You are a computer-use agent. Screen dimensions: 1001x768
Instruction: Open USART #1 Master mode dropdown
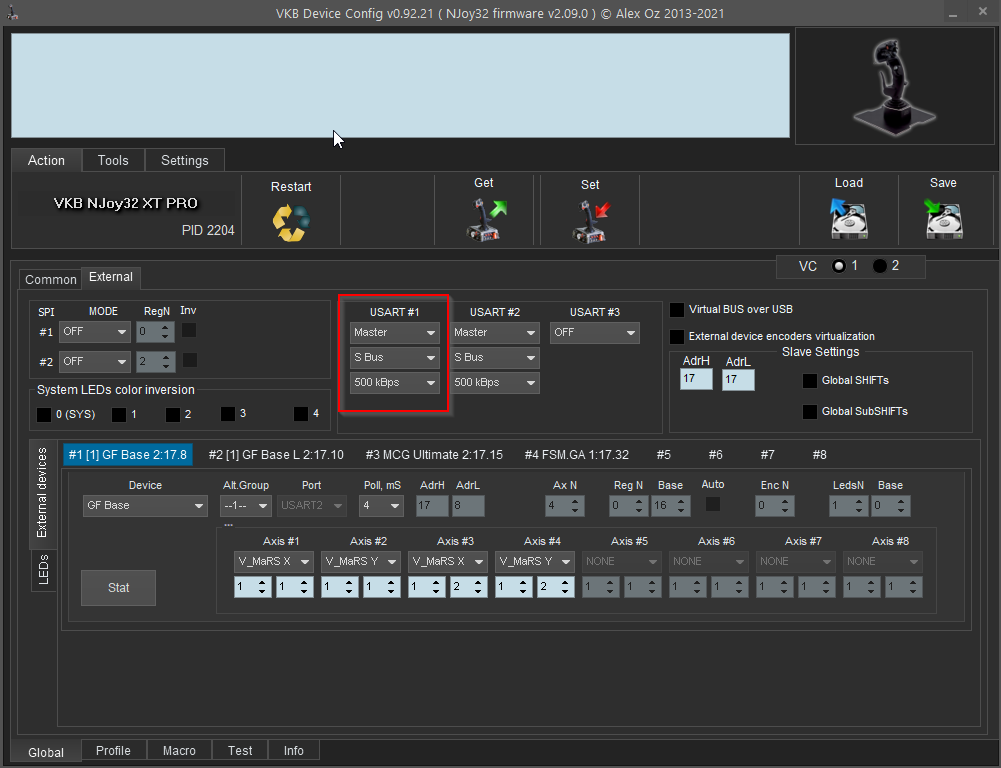click(394, 333)
